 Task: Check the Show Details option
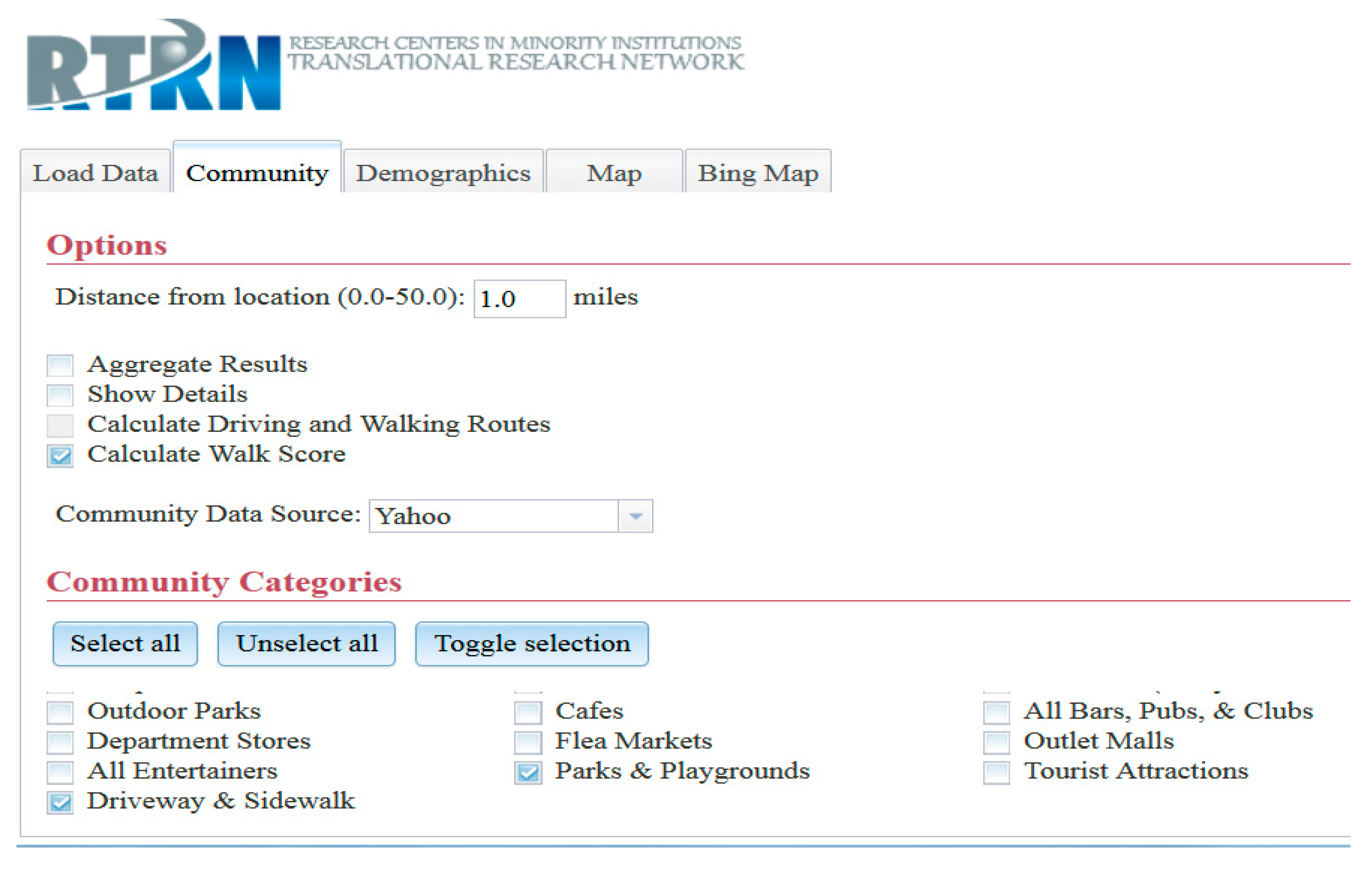point(60,395)
